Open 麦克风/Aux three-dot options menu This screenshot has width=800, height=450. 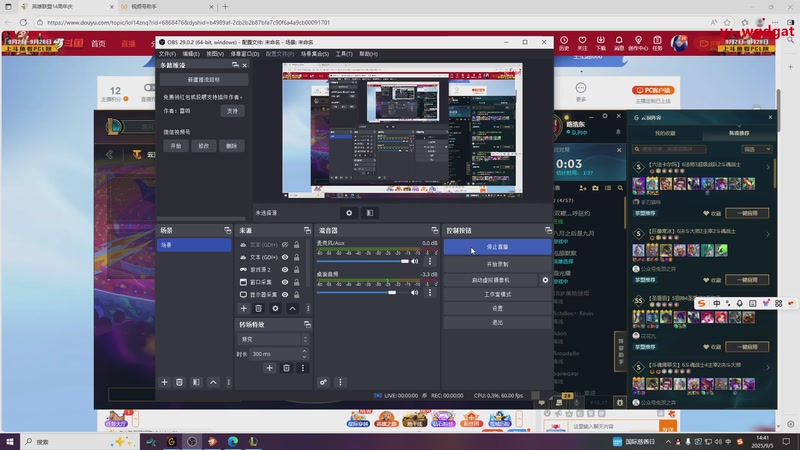[x=430, y=261]
